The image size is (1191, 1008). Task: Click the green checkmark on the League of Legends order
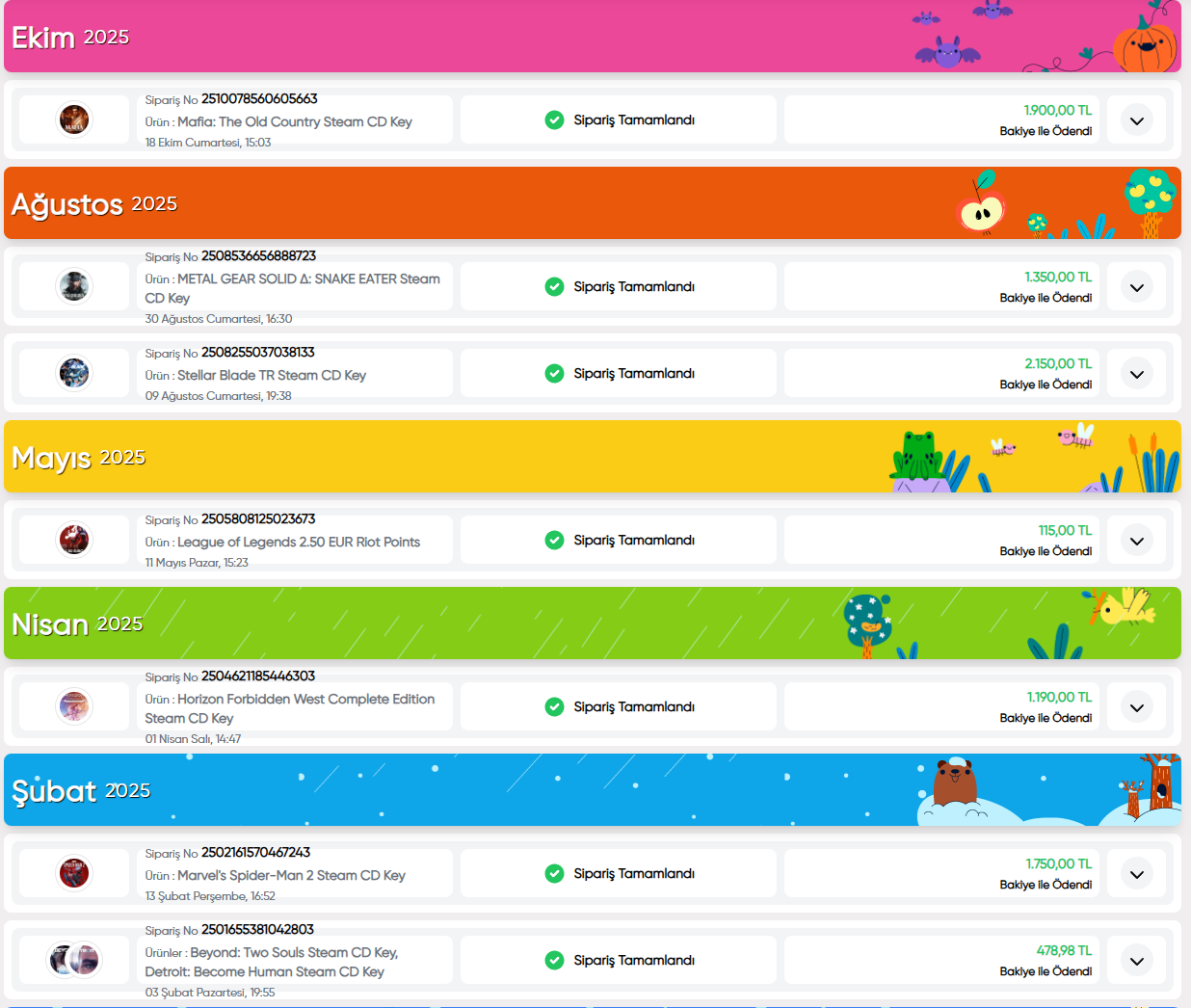(554, 540)
